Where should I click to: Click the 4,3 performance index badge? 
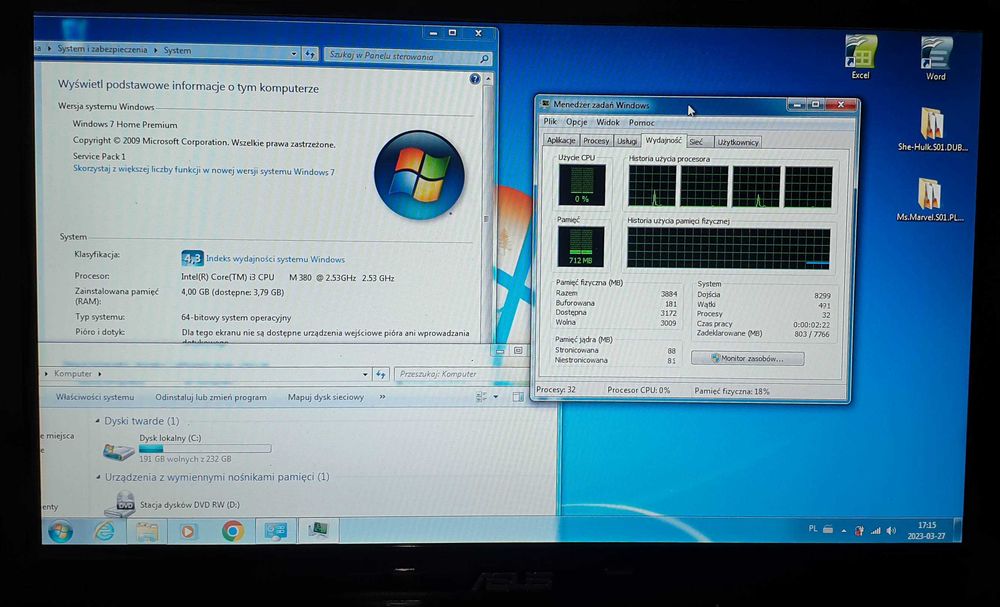tap(192, 258)
